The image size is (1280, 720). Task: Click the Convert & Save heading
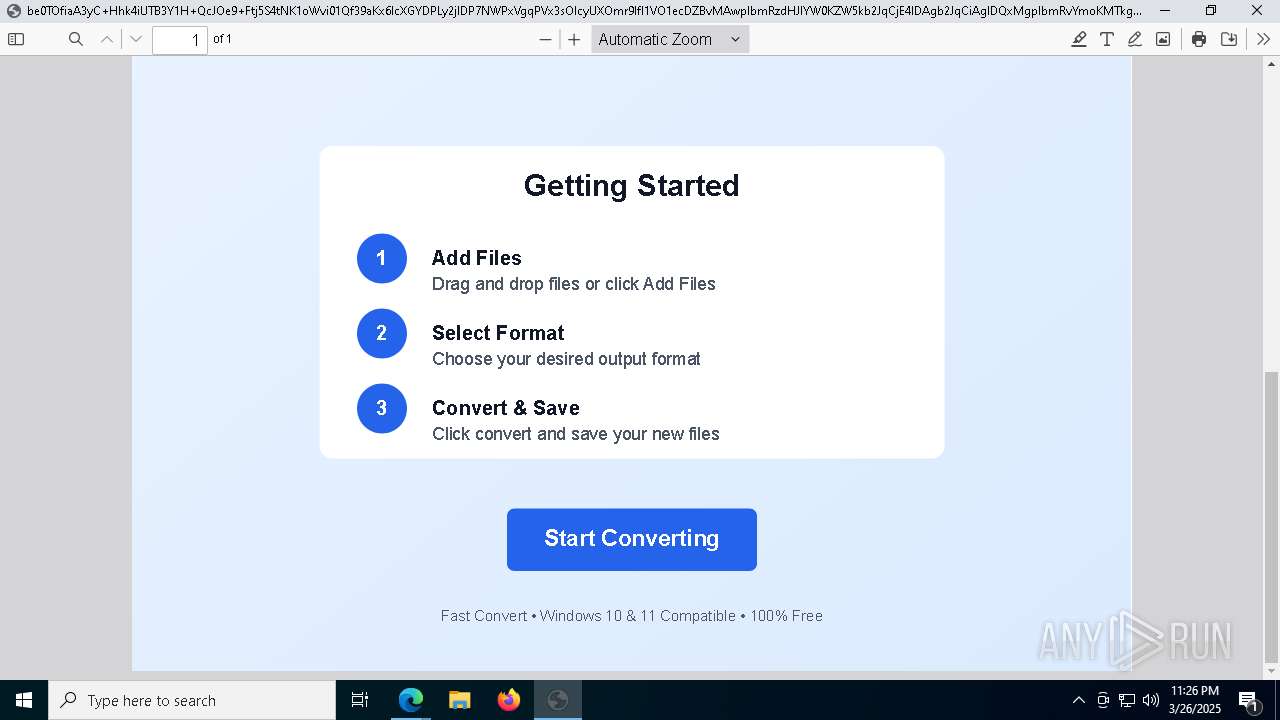pos(506,408)
